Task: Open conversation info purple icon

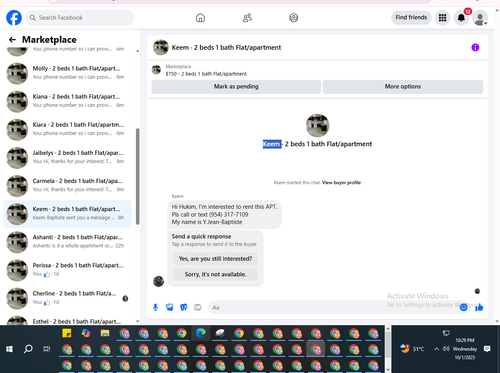Action: pyautogui.click(x=475, y=47)
